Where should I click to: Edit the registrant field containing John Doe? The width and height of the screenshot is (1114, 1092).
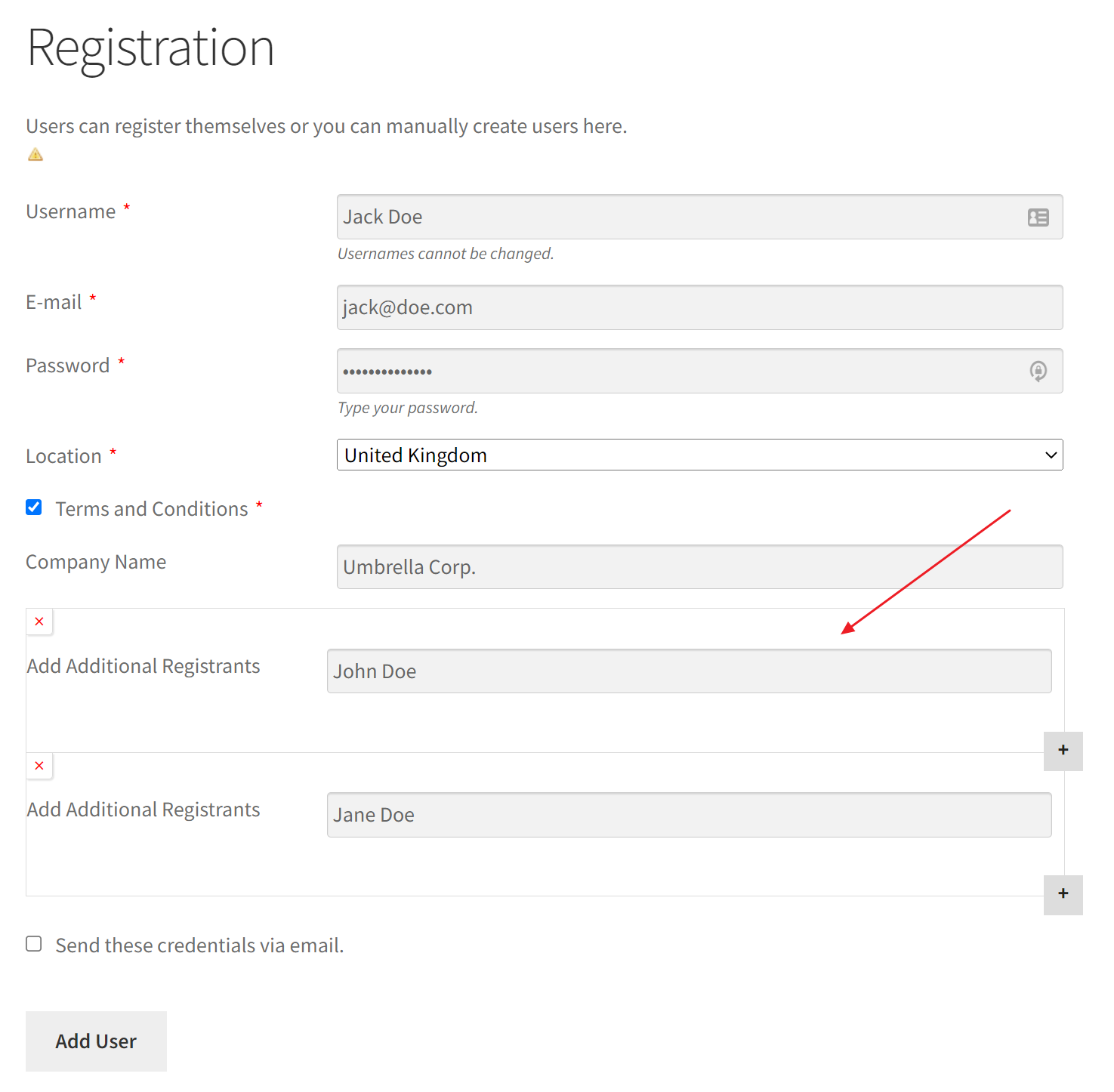point(689,671)
